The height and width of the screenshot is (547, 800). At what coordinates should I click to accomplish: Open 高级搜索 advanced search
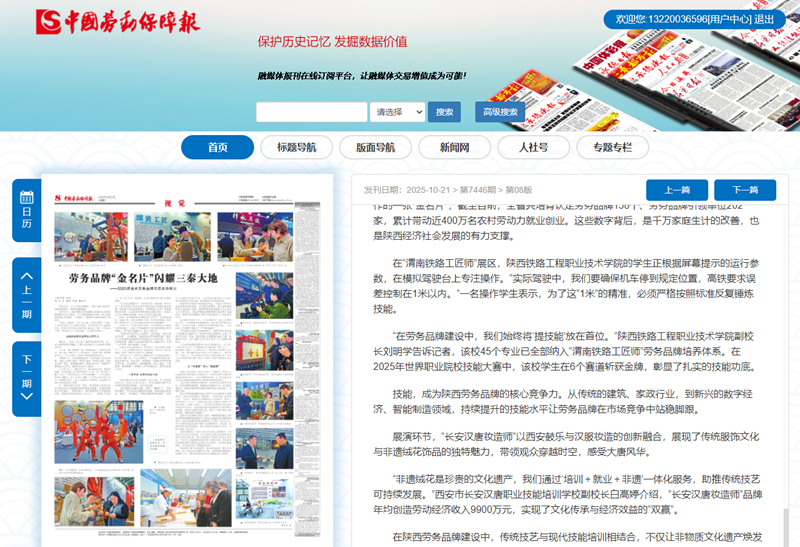[x=500, y=112]
